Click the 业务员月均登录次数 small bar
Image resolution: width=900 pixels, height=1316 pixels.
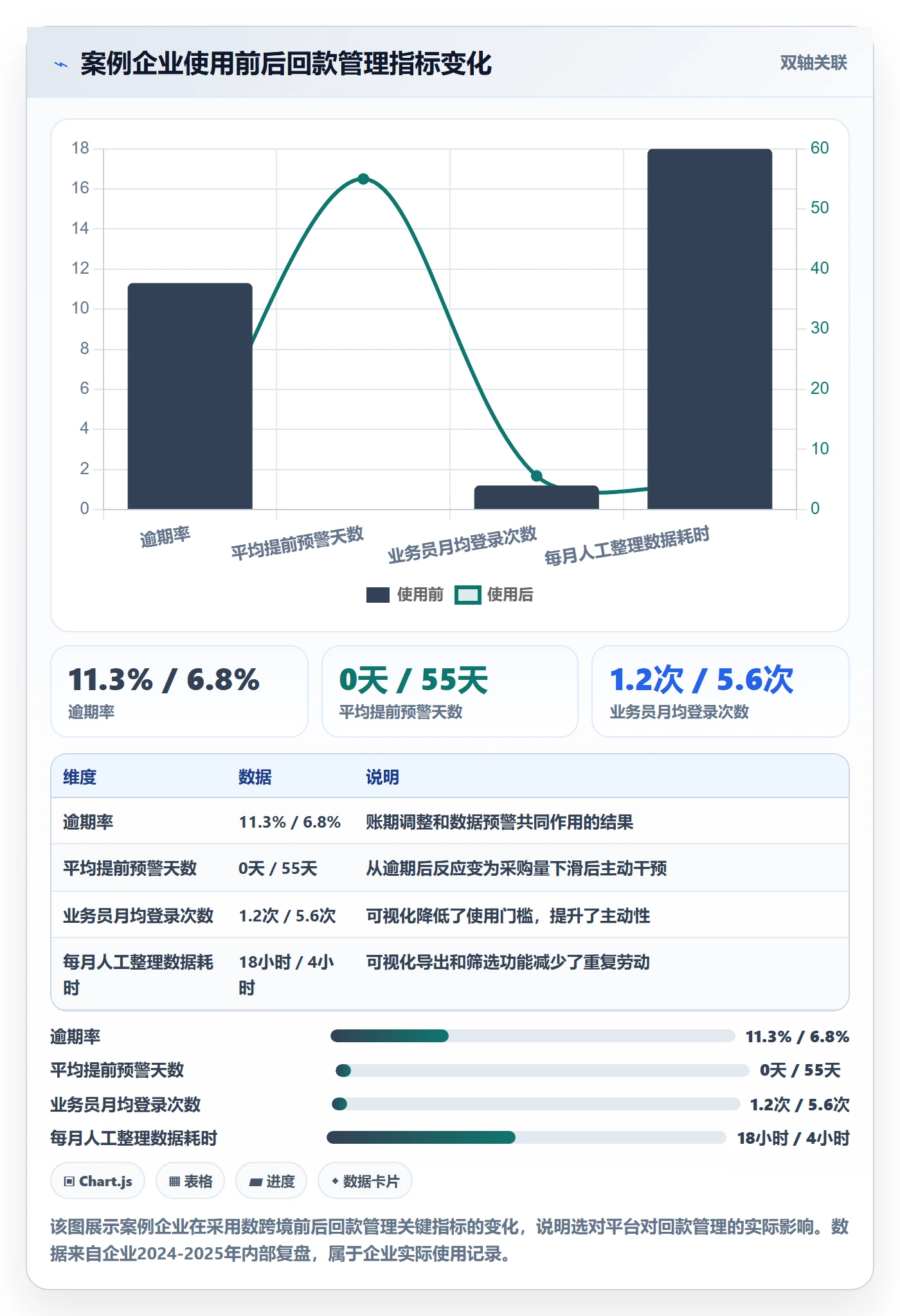pyautogui.click(x=537, y=497)
